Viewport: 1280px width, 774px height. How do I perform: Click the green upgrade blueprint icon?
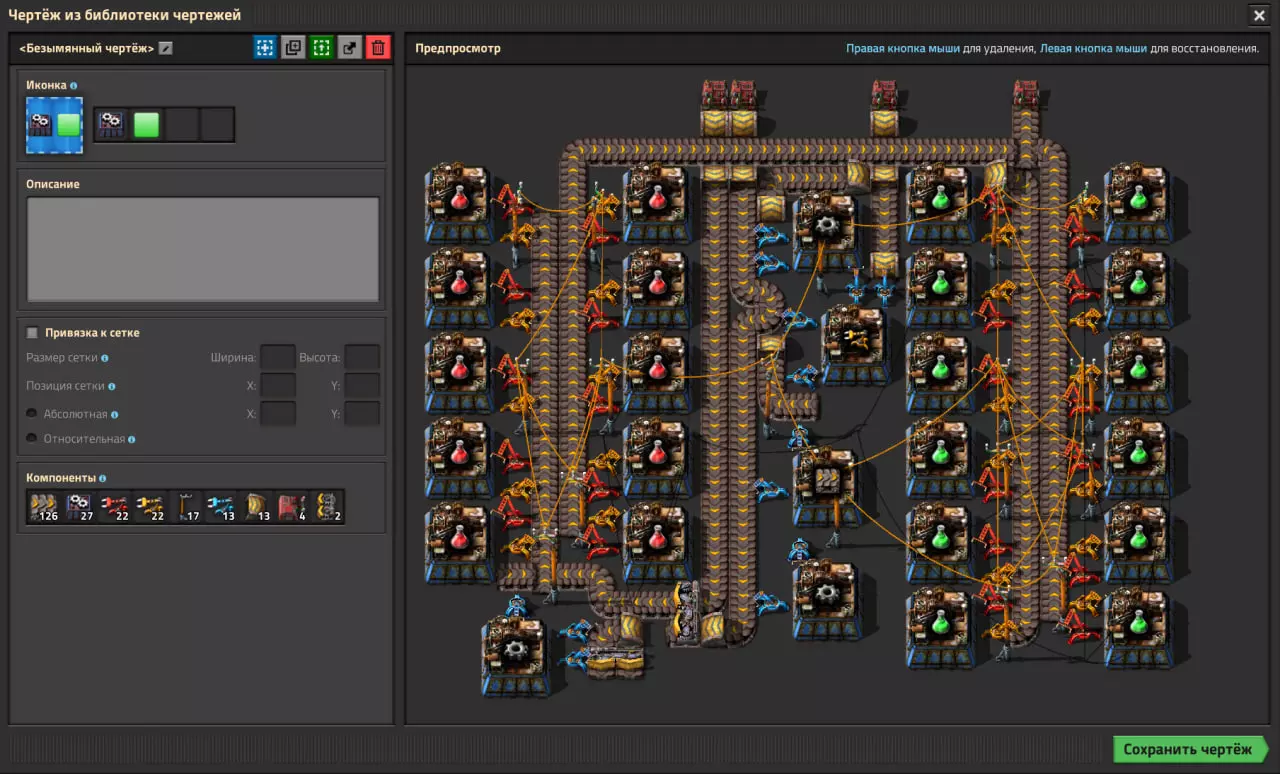tap(321, 48)
